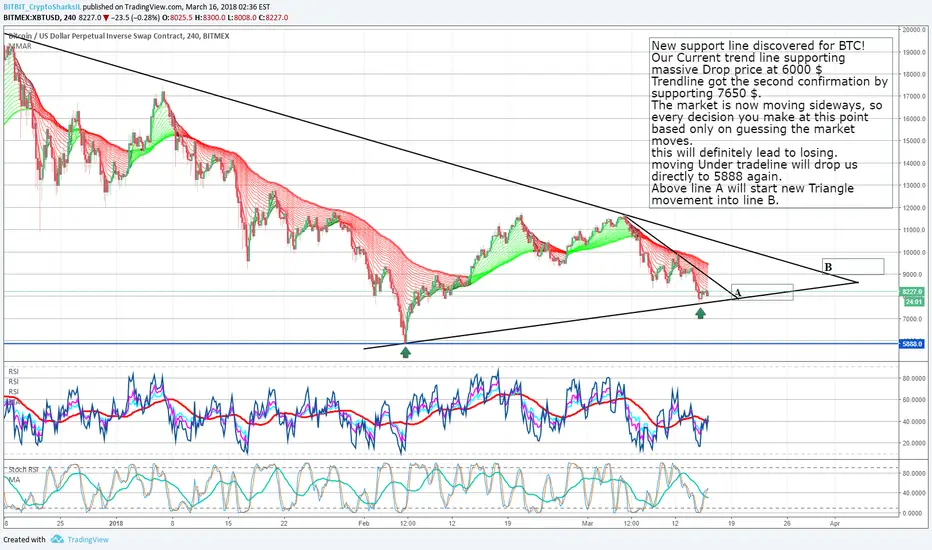Viewport: 932px width, 550px height.
Task: Click the 26 date label on the time axis
Action: click(787, 524)
